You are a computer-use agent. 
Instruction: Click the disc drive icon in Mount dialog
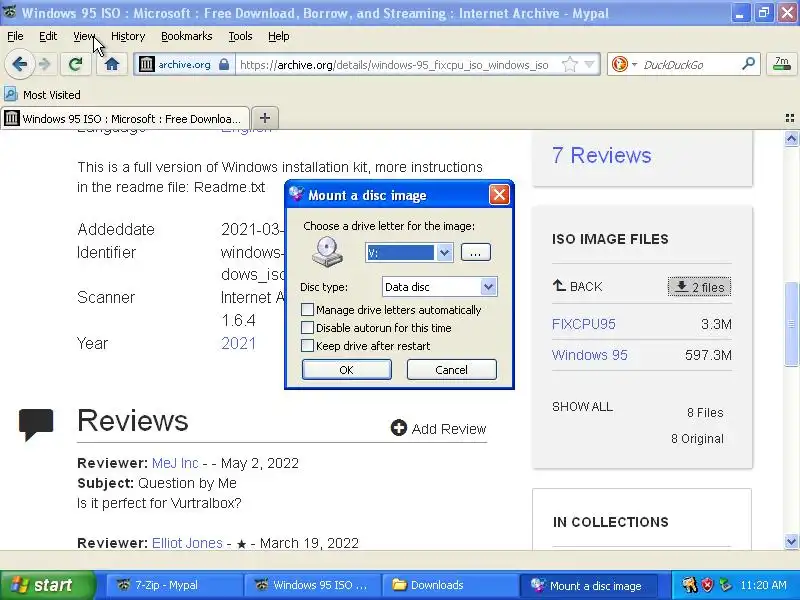[x=328, y=251]
